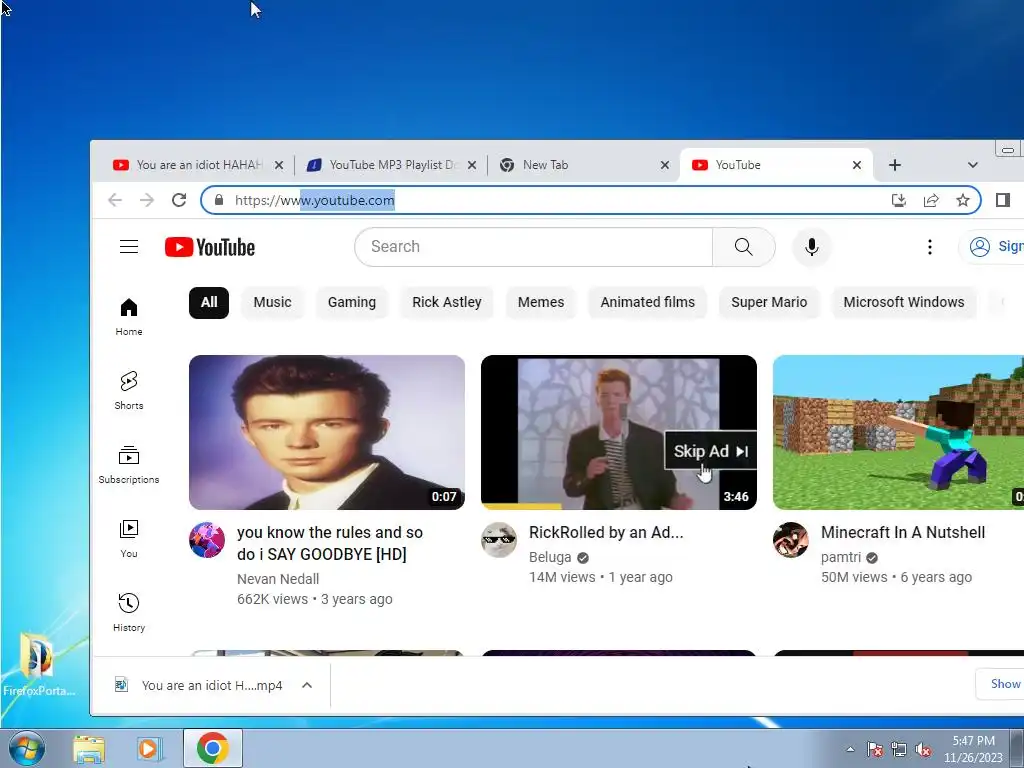This screenshot has width=1024, height=768.
Task: Filter by Gaming chip
Action: [352, 302]
